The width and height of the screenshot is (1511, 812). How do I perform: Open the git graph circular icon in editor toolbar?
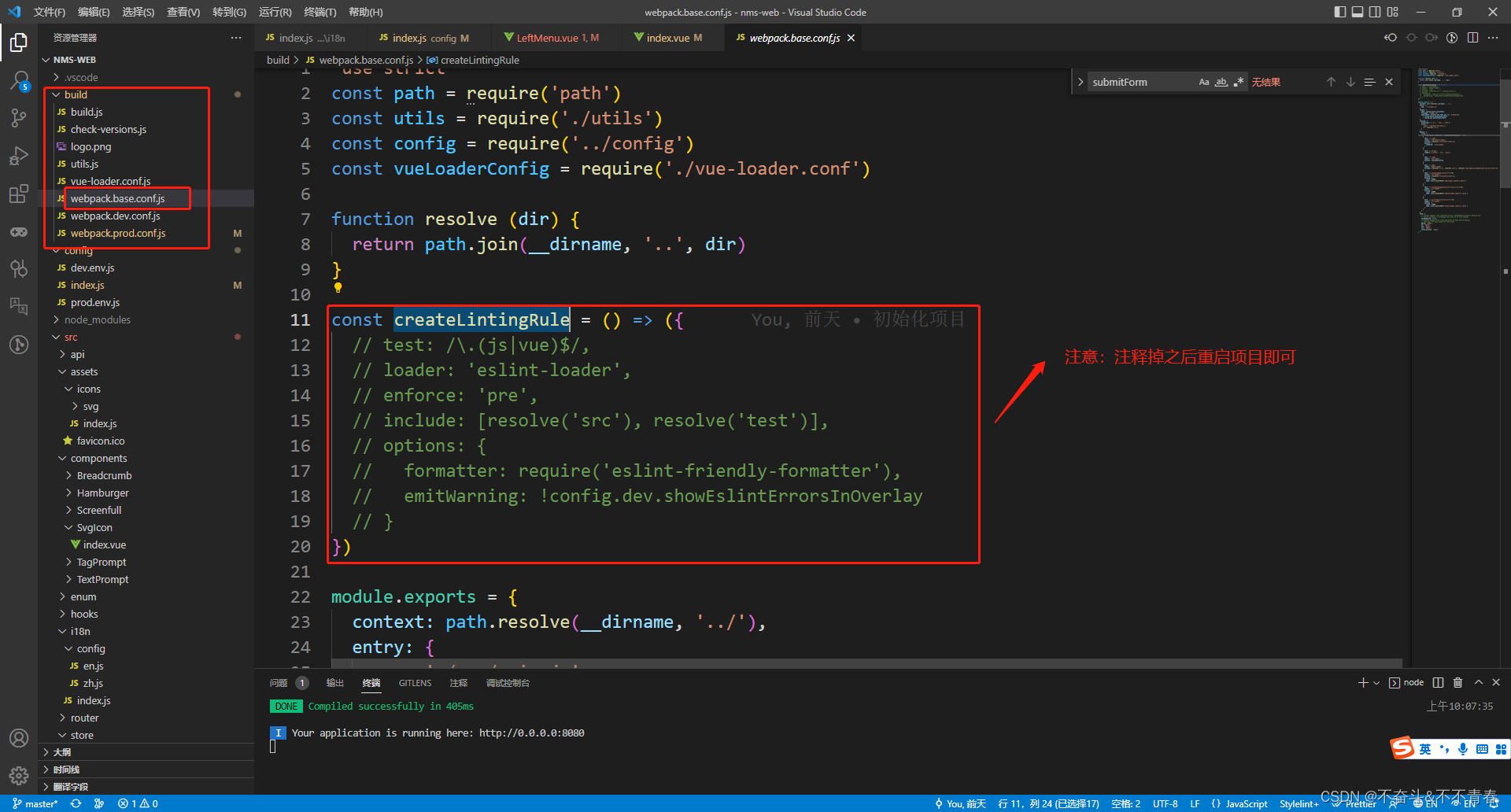pyautogui.click(x=1452, y=38)
